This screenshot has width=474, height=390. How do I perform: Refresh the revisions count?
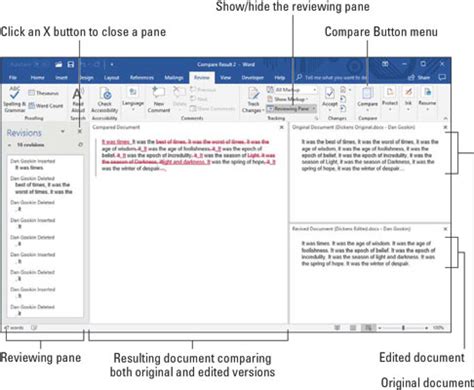[x=80, y=145]
